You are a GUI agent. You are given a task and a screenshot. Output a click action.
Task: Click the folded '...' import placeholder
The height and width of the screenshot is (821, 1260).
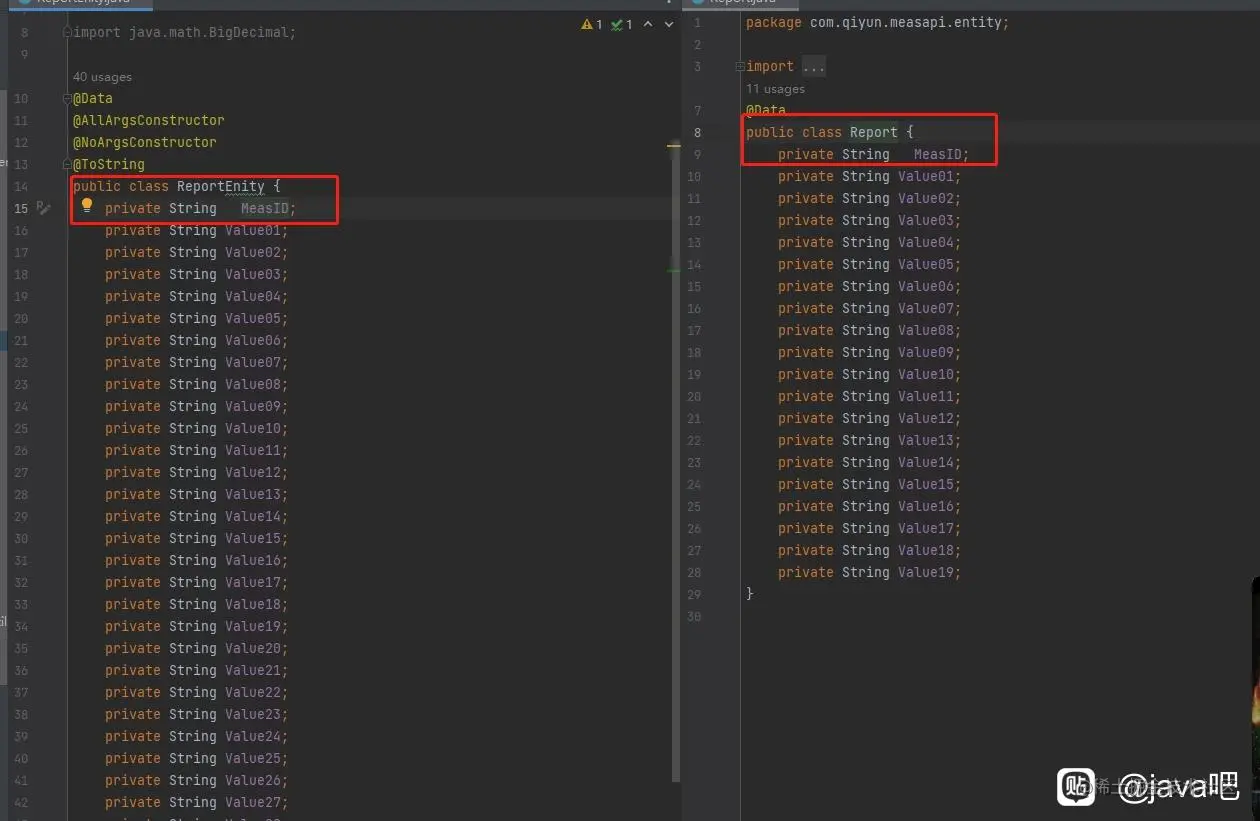(813, 66)
